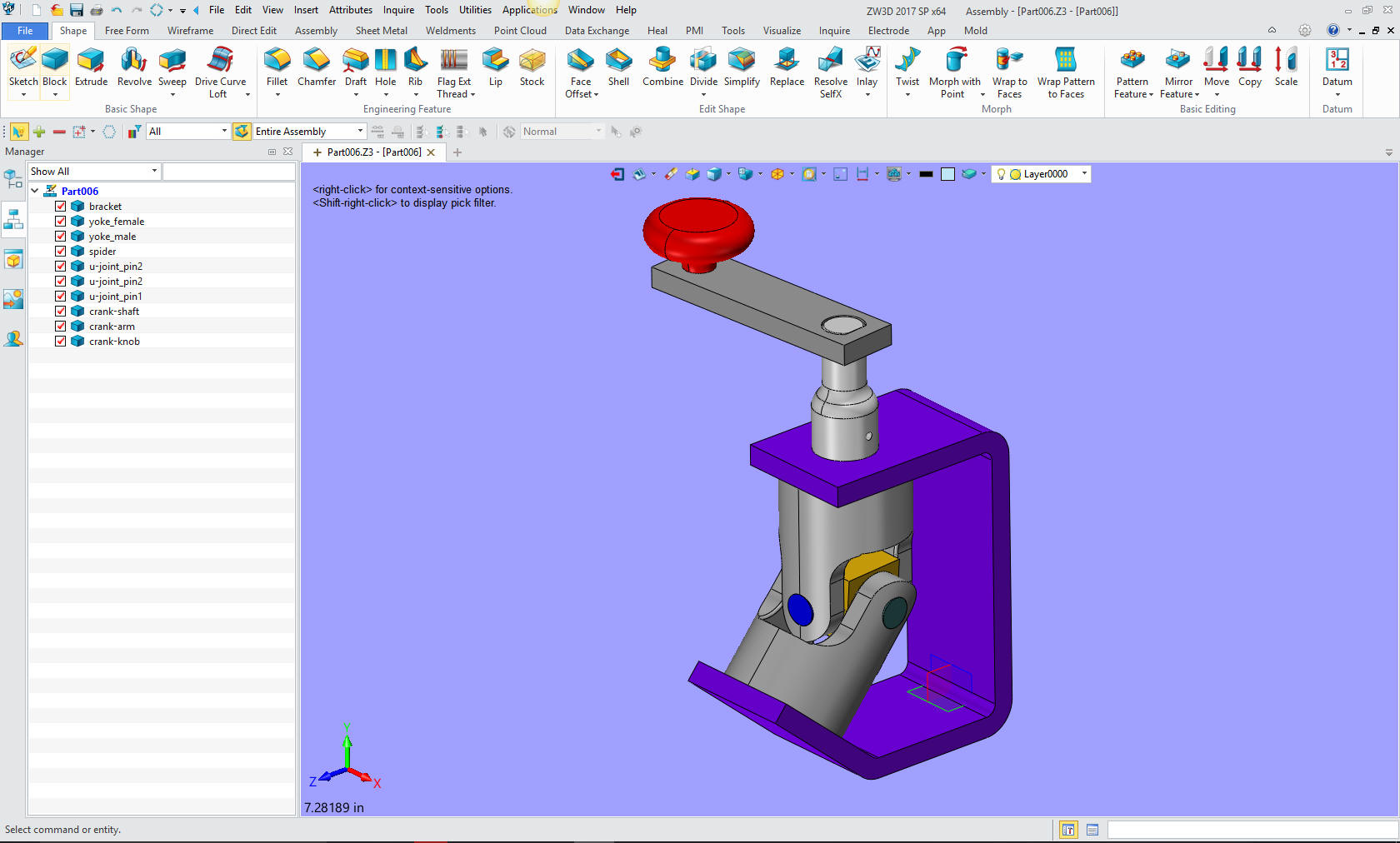Open the Layer0000 dropdown
1400x843 pixels.
[1084, 174]
